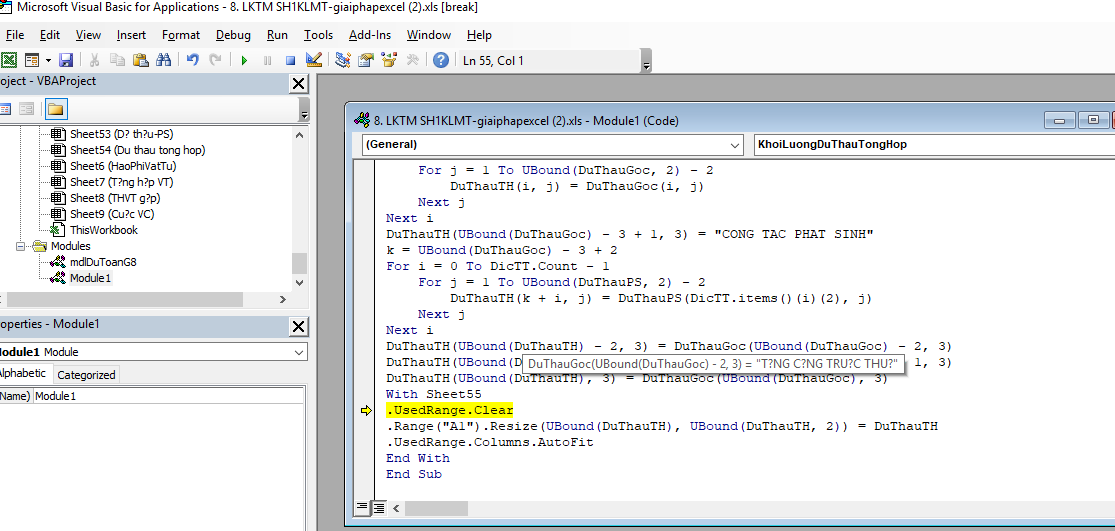Open Find with the binoculars icon
1115x531 pixels.
163,60
